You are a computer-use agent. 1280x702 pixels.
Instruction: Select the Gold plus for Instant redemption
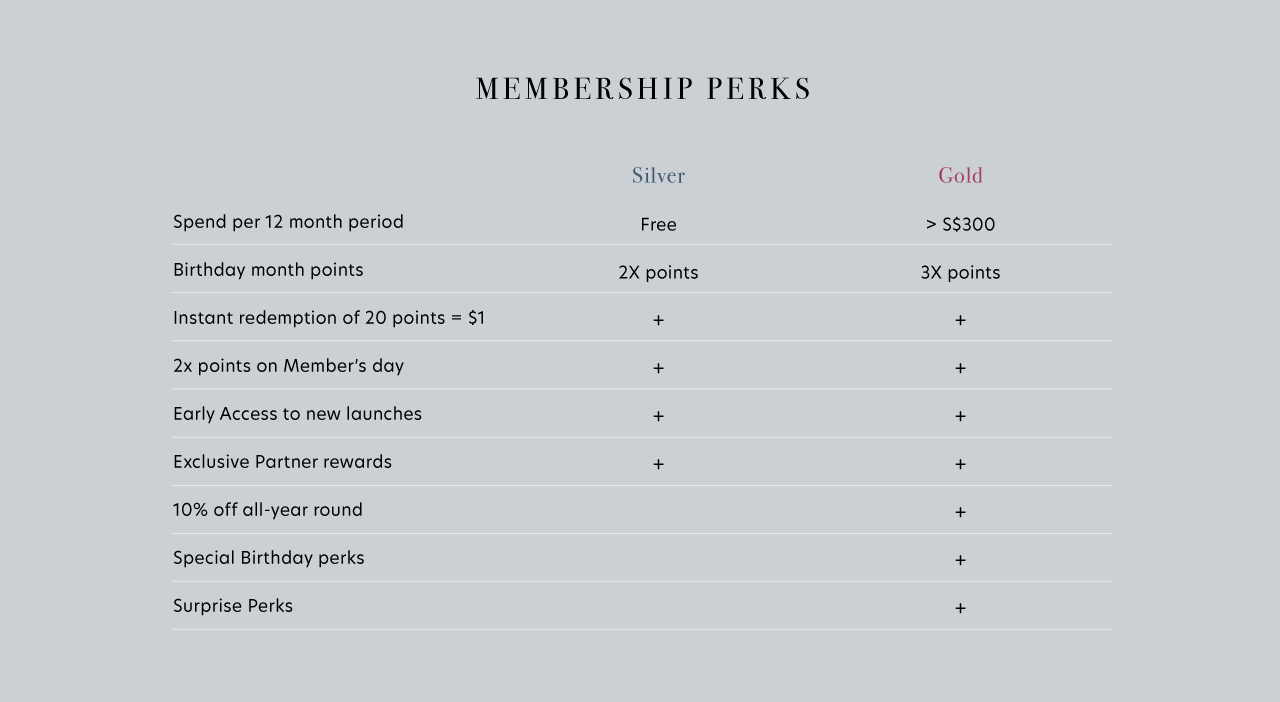tap(960, 320)
